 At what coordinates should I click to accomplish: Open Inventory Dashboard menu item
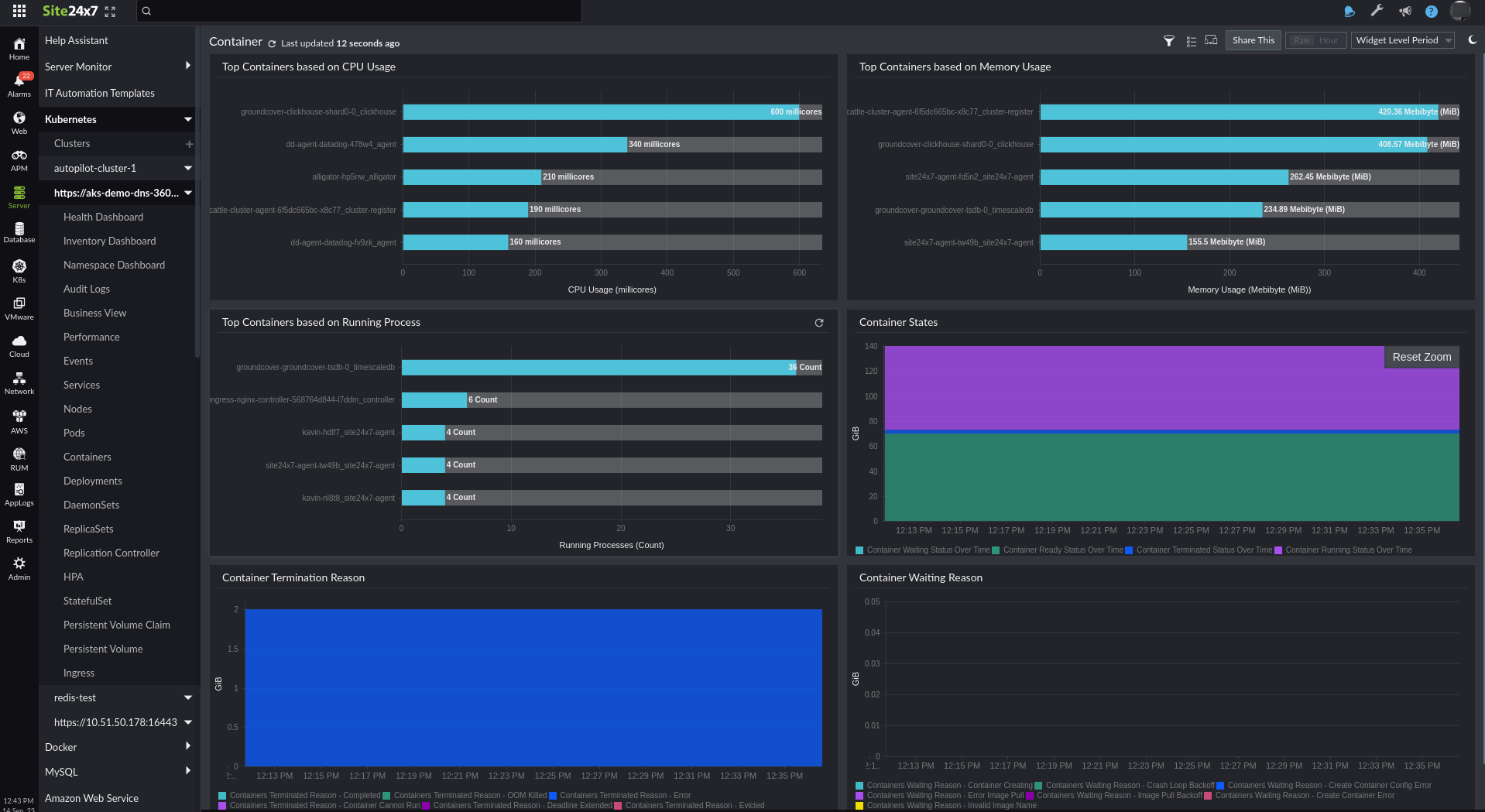click(109, 242)
